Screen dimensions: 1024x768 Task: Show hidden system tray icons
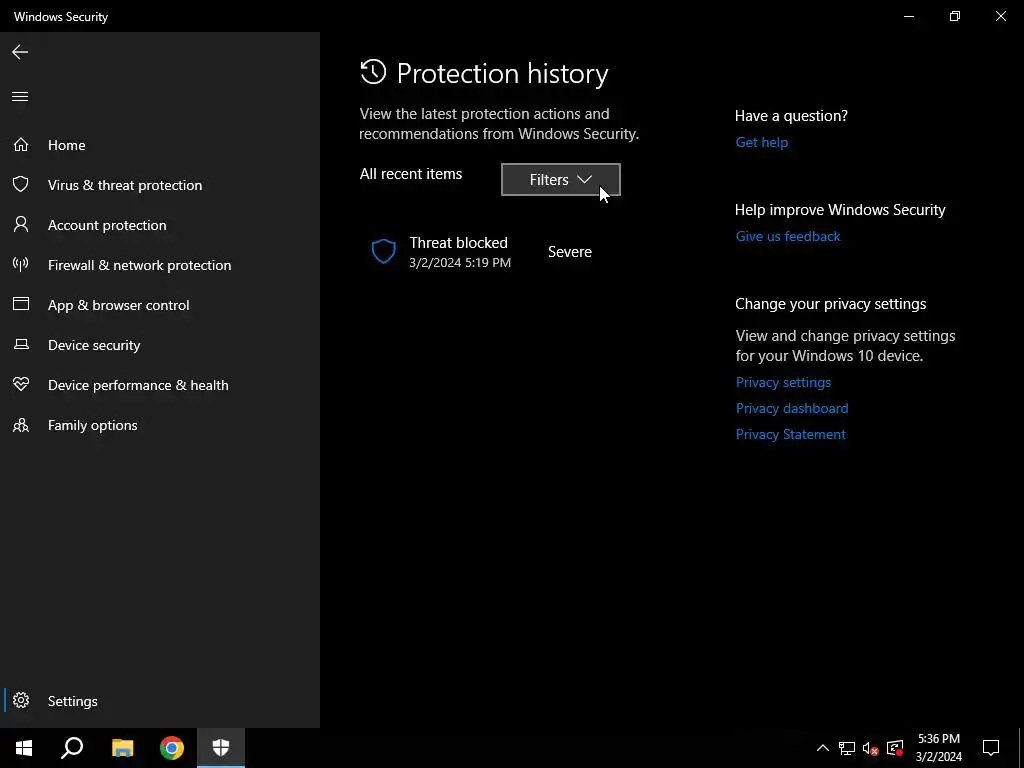823,748
